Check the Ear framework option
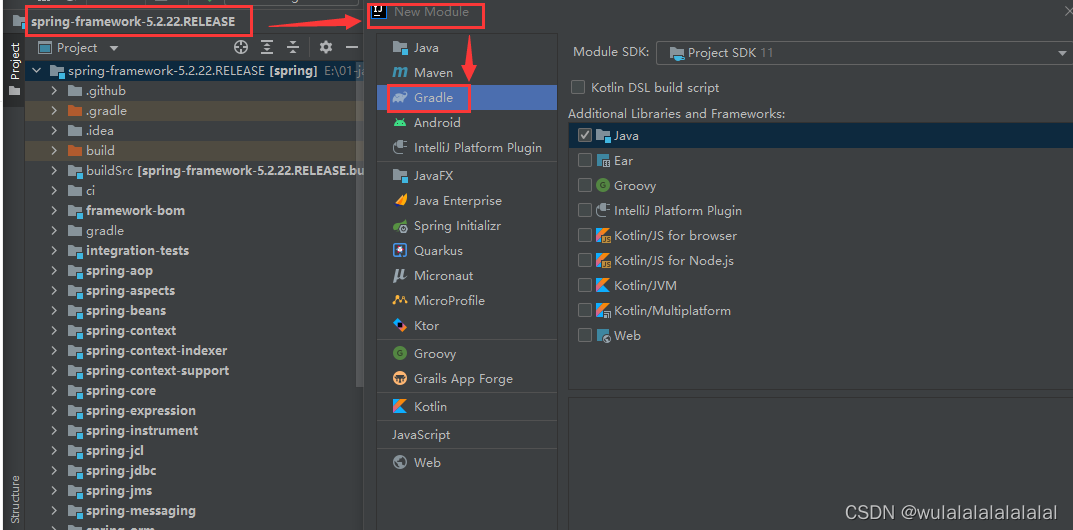This screenshot has height=530, width=1073. [584, 160]
